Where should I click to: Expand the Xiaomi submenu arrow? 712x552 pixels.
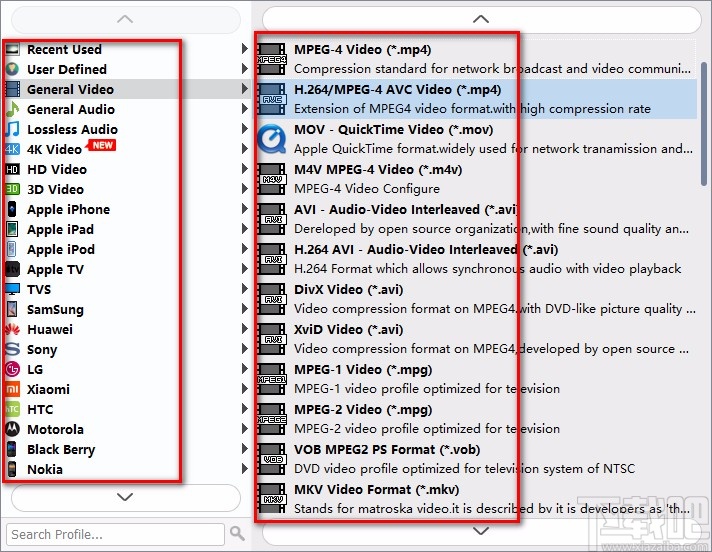(245, 389)
